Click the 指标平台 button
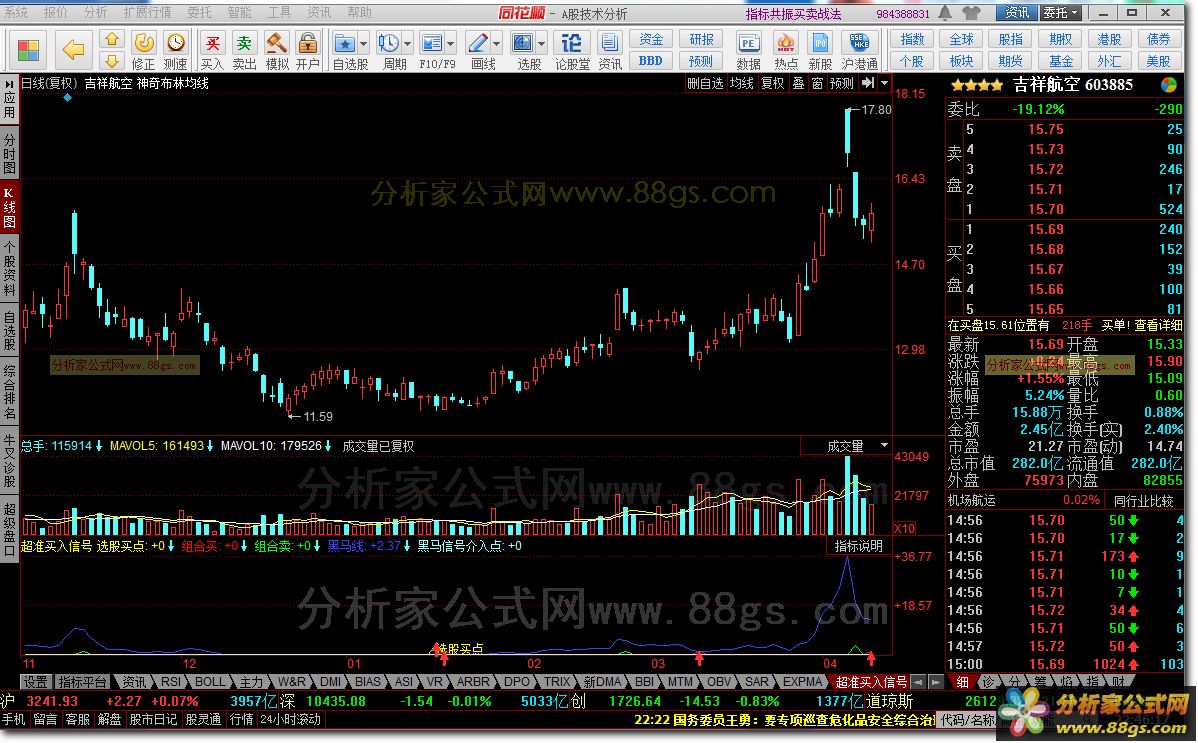Image resolution: width=1198 pixels, height=743 pixels. 82,681
